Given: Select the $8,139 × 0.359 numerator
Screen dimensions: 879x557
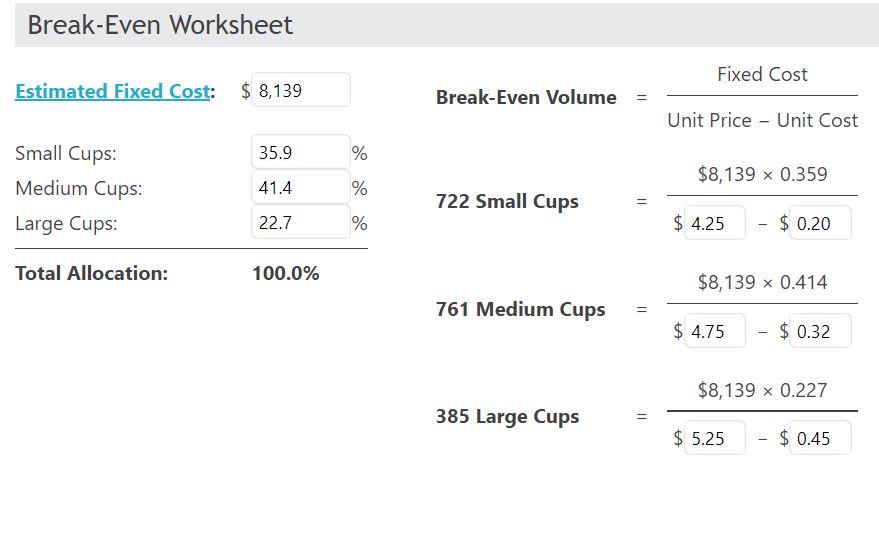Looking at the screenshot, I should click(x=762, y=174).
